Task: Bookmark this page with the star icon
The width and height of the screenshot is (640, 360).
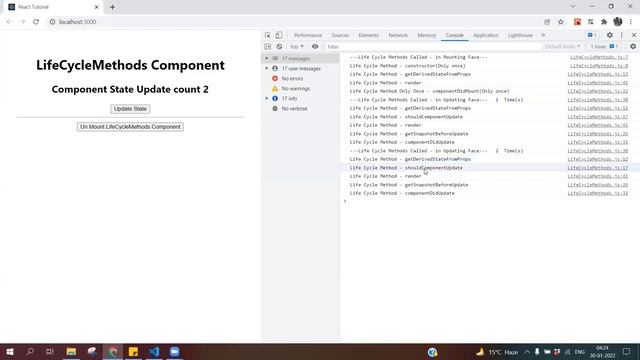Action: [561, 22]
